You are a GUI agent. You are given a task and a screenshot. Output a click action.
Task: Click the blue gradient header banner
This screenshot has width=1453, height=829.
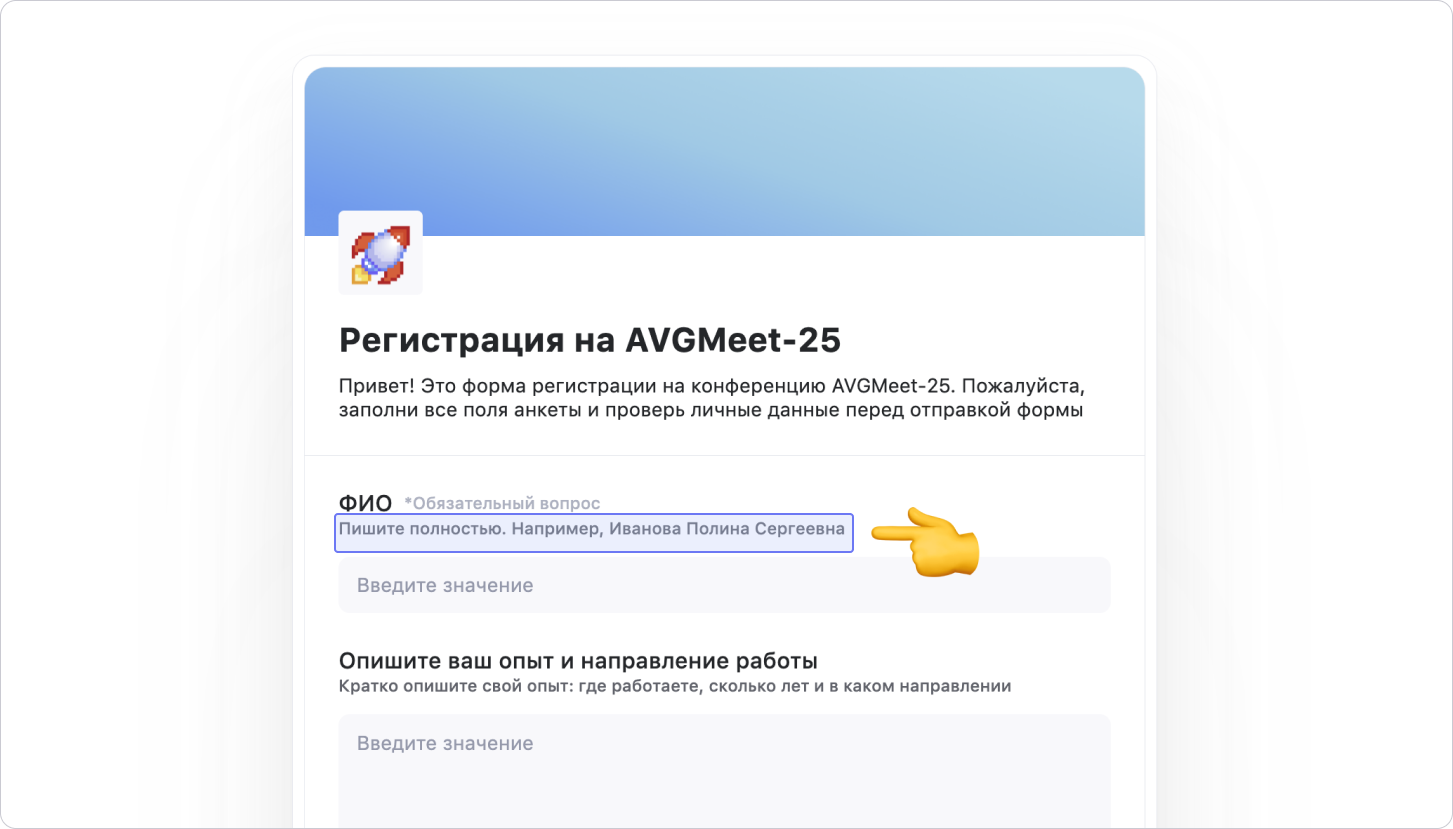pos(725,152)
